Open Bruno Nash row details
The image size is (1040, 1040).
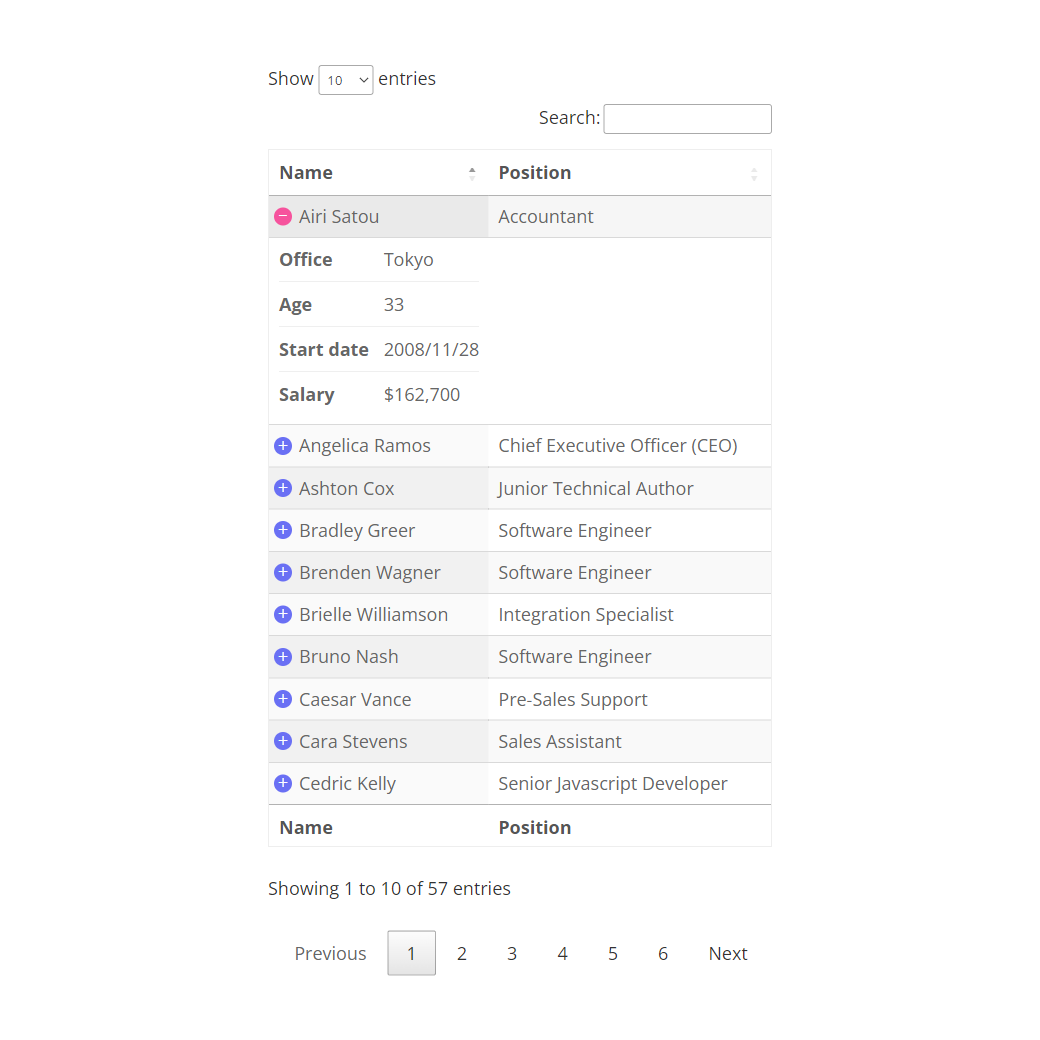(283, 657)
